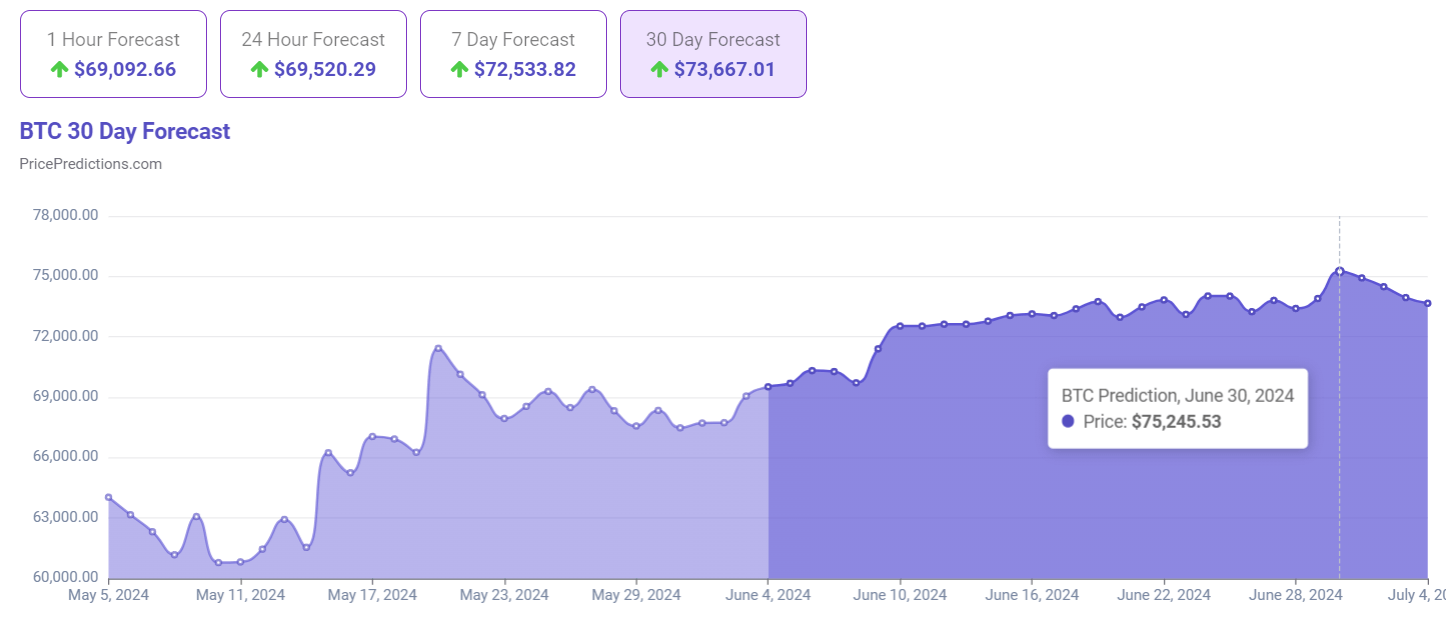
Task: Click the BTC 30 Day Forecast heading
Action: (125, 132)
